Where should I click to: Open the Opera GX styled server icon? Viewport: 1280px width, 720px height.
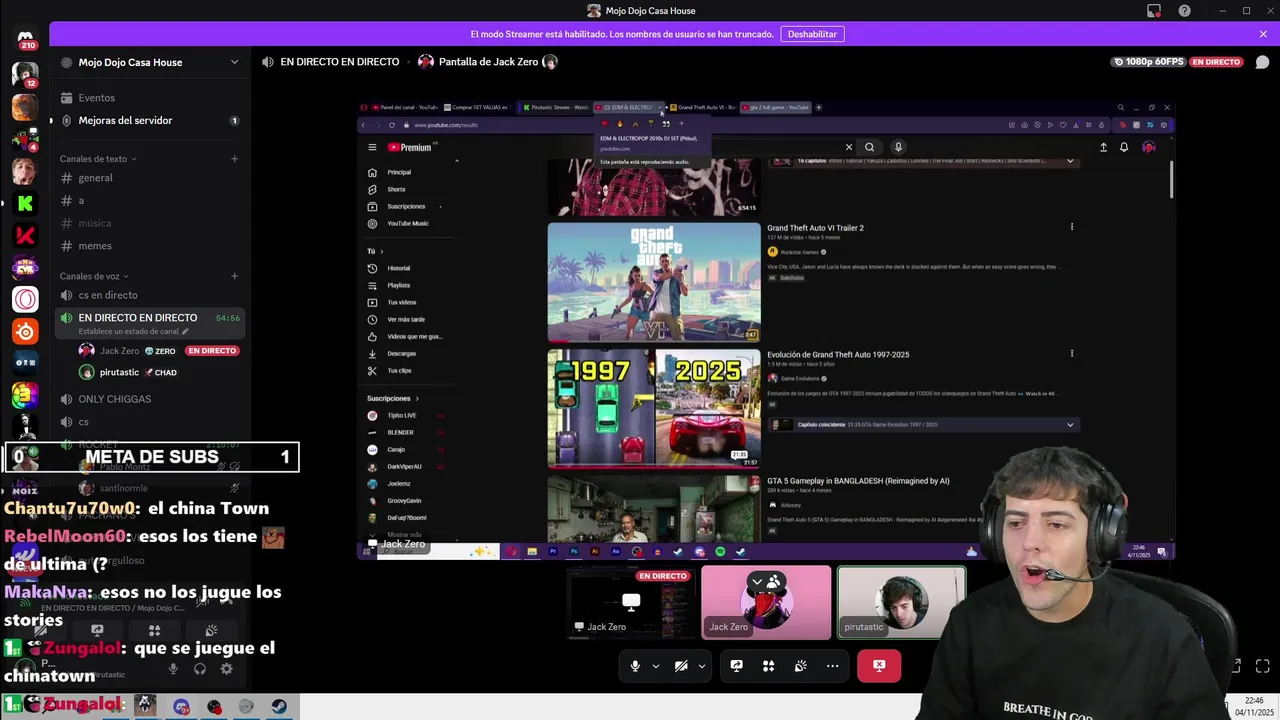coord(25,299)
